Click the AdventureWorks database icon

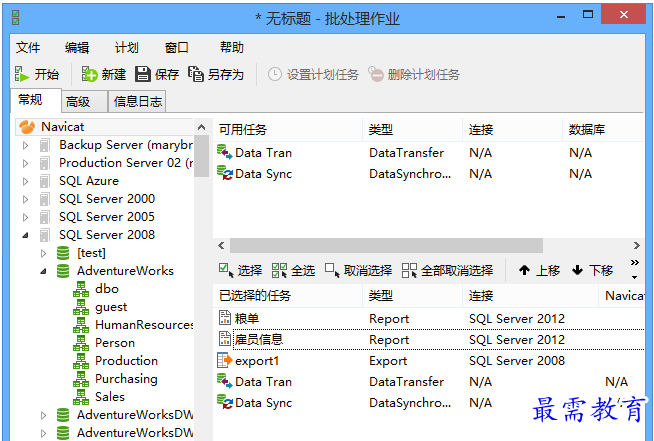(x=63, y=271)
